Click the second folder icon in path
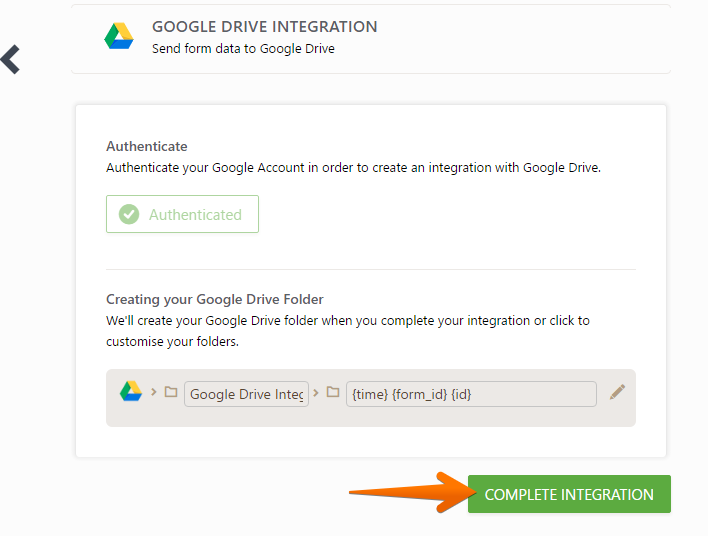Viewport: 708px width, 536px height. [x=333, y=393]
